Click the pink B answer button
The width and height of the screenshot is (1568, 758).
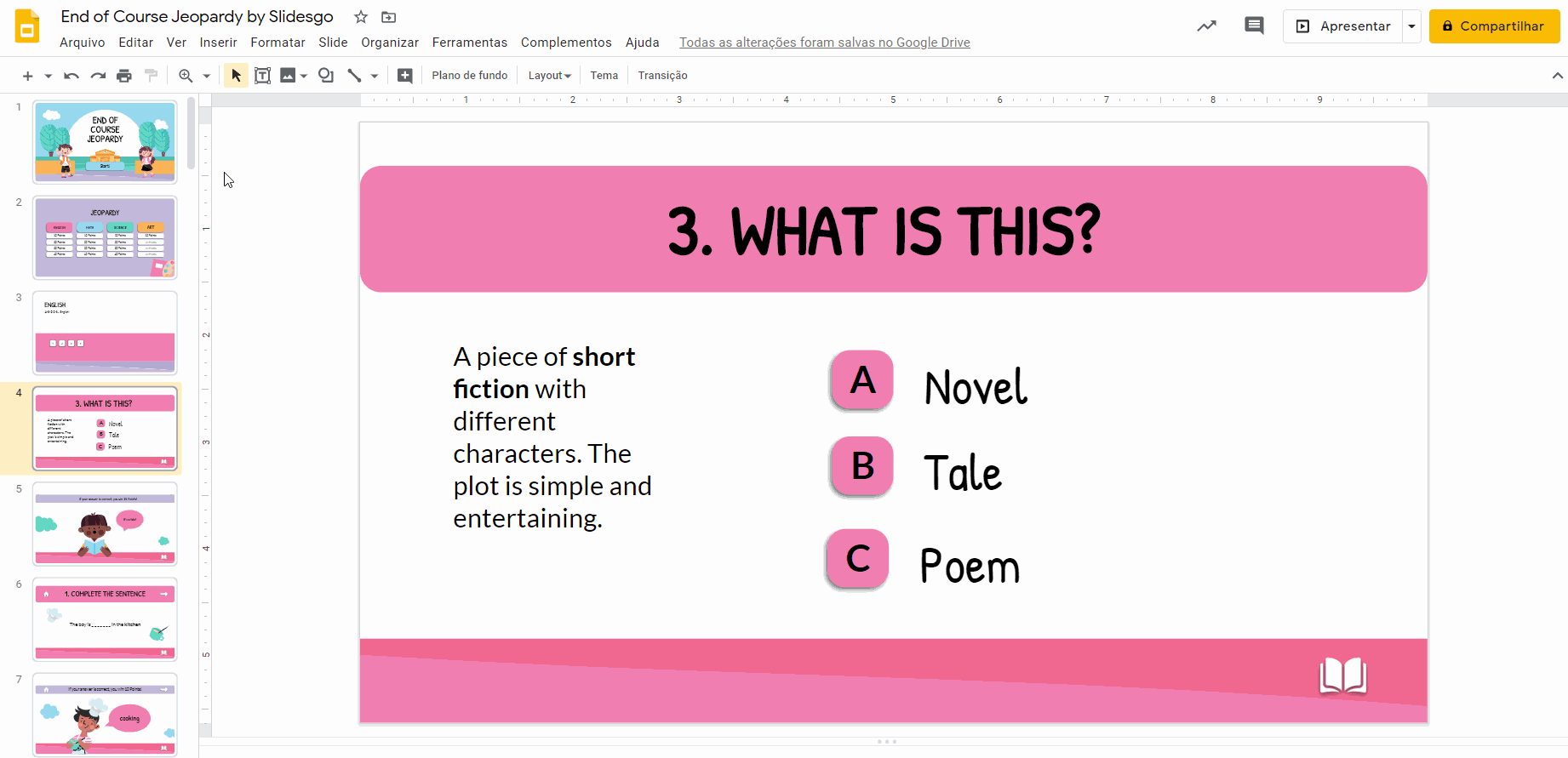(x=862, y=466)
